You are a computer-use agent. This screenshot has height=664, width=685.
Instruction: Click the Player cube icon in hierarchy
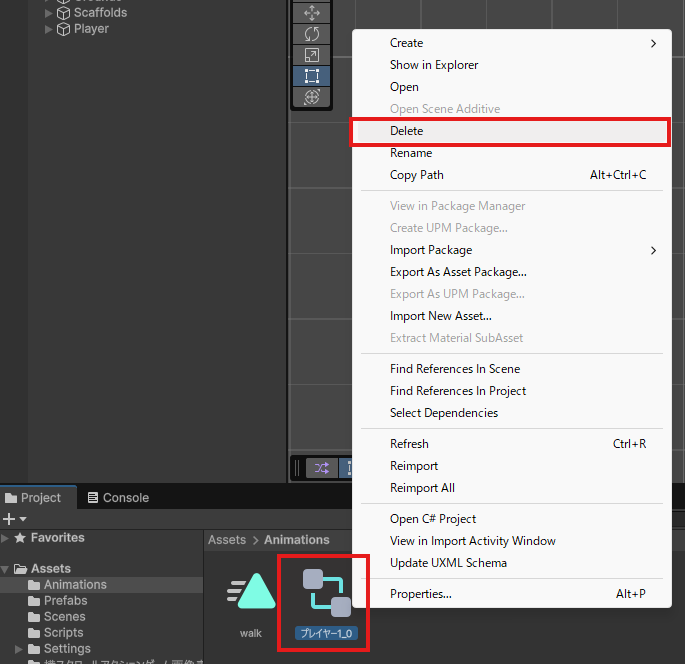pos(63,29)
